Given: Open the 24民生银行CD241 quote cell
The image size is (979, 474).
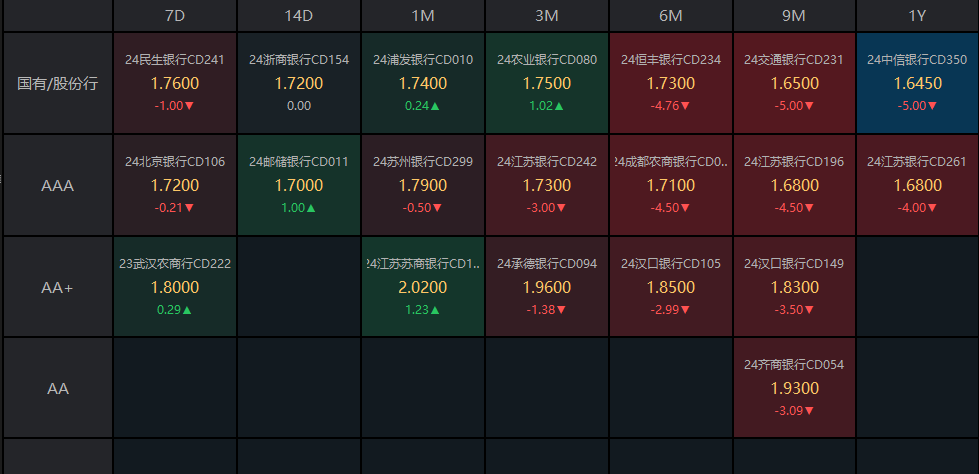Looking at the screenshot, I should click(175, 83).
